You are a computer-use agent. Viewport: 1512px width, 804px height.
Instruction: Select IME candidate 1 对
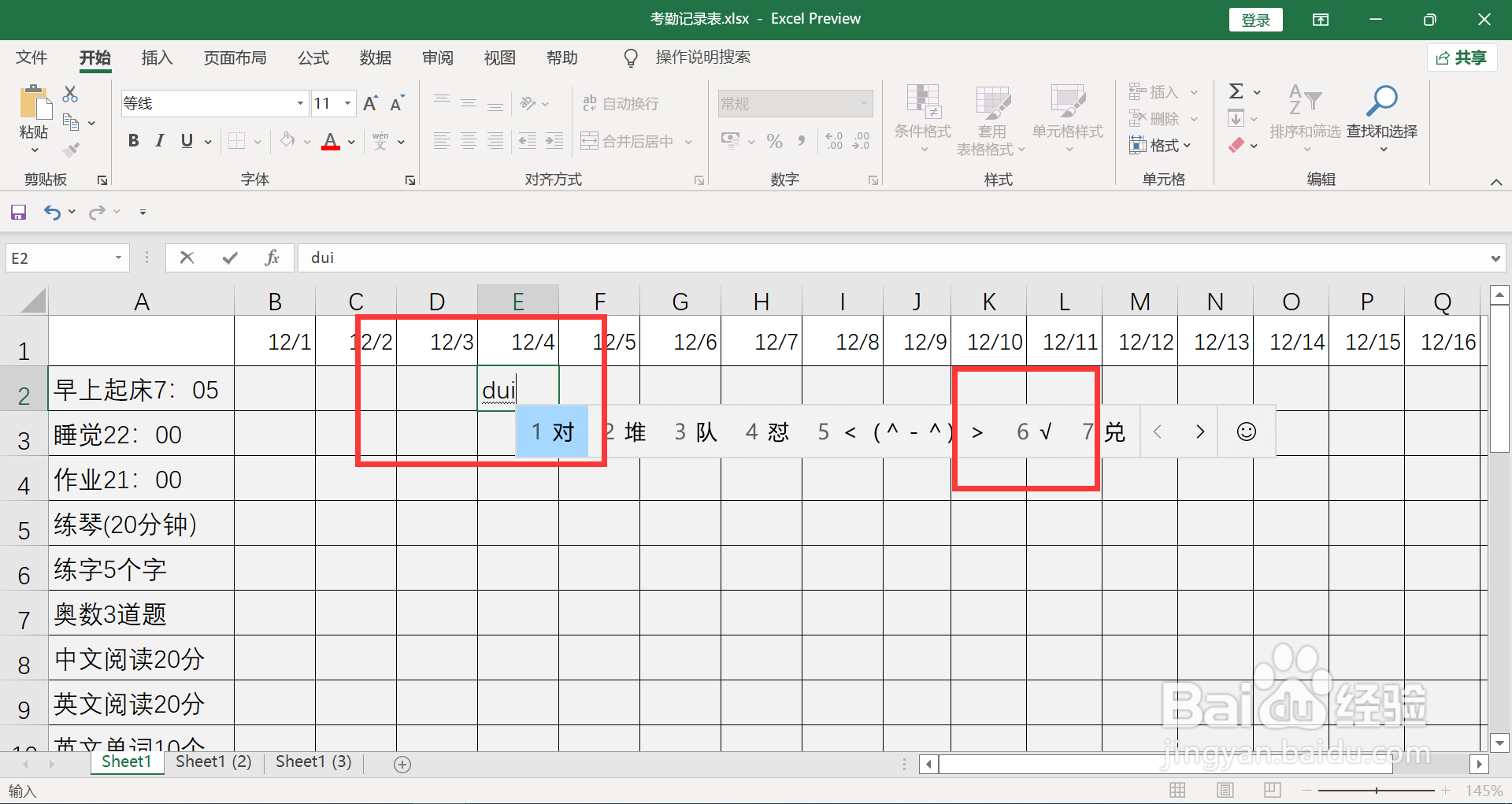[552, 432]
